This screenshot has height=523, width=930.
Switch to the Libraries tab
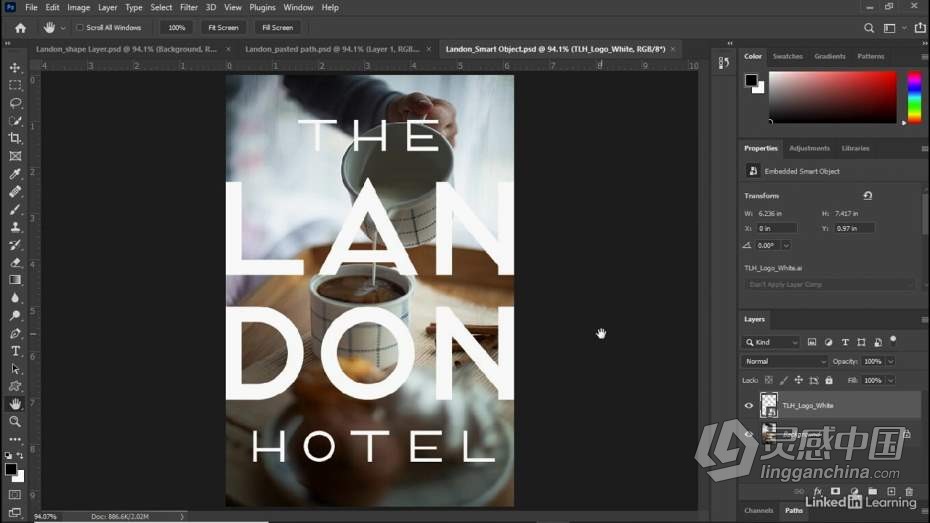point(855,148)
